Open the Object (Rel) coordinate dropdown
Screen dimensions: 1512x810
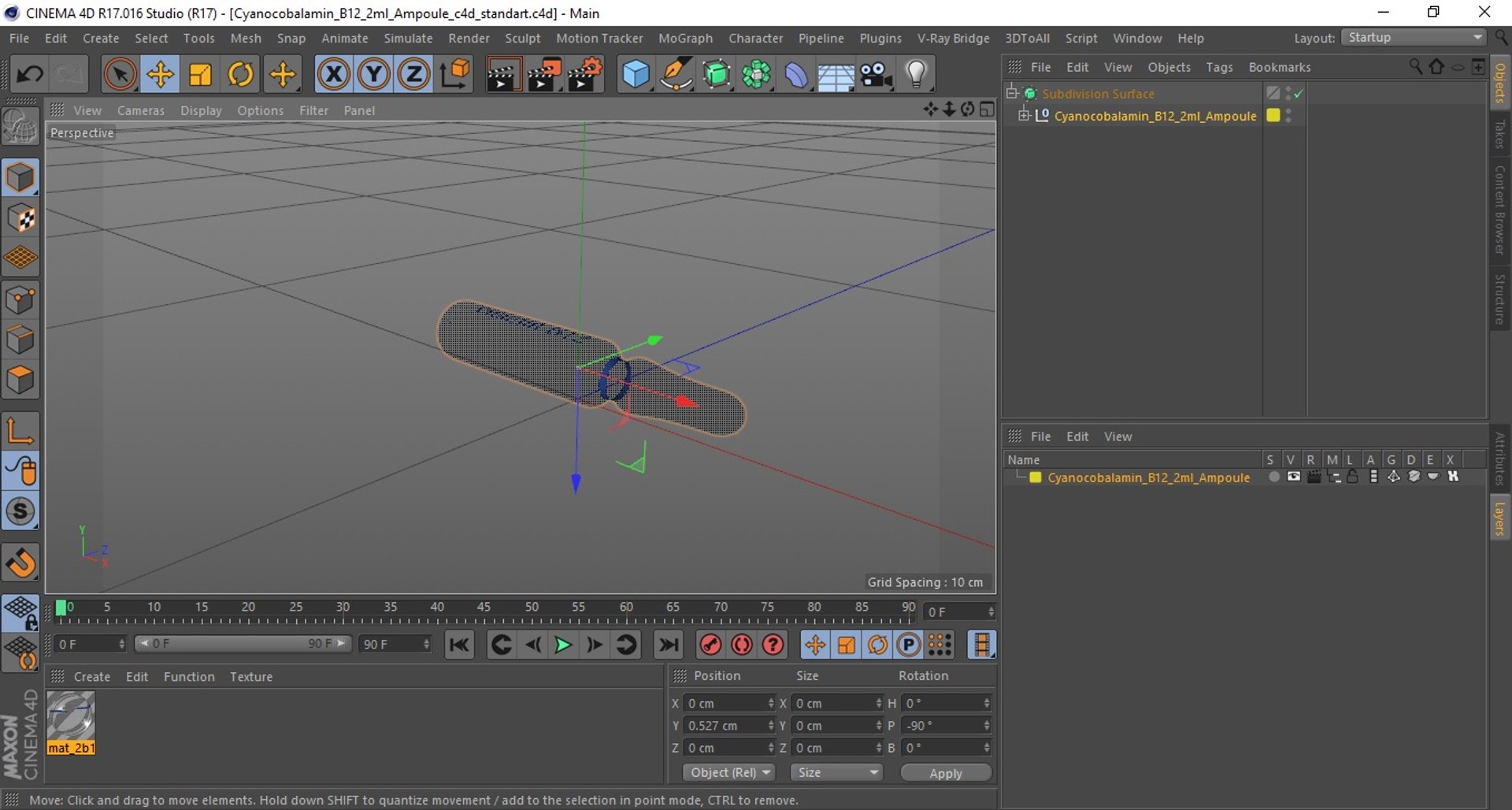point(729,773)
